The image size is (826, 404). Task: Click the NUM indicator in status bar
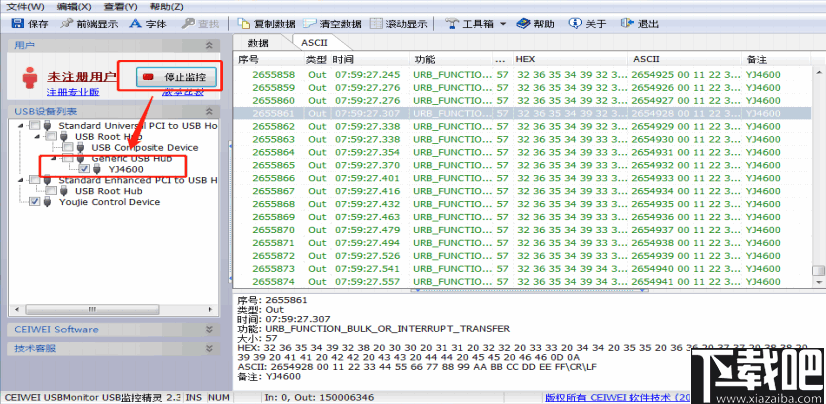point(219,397)
